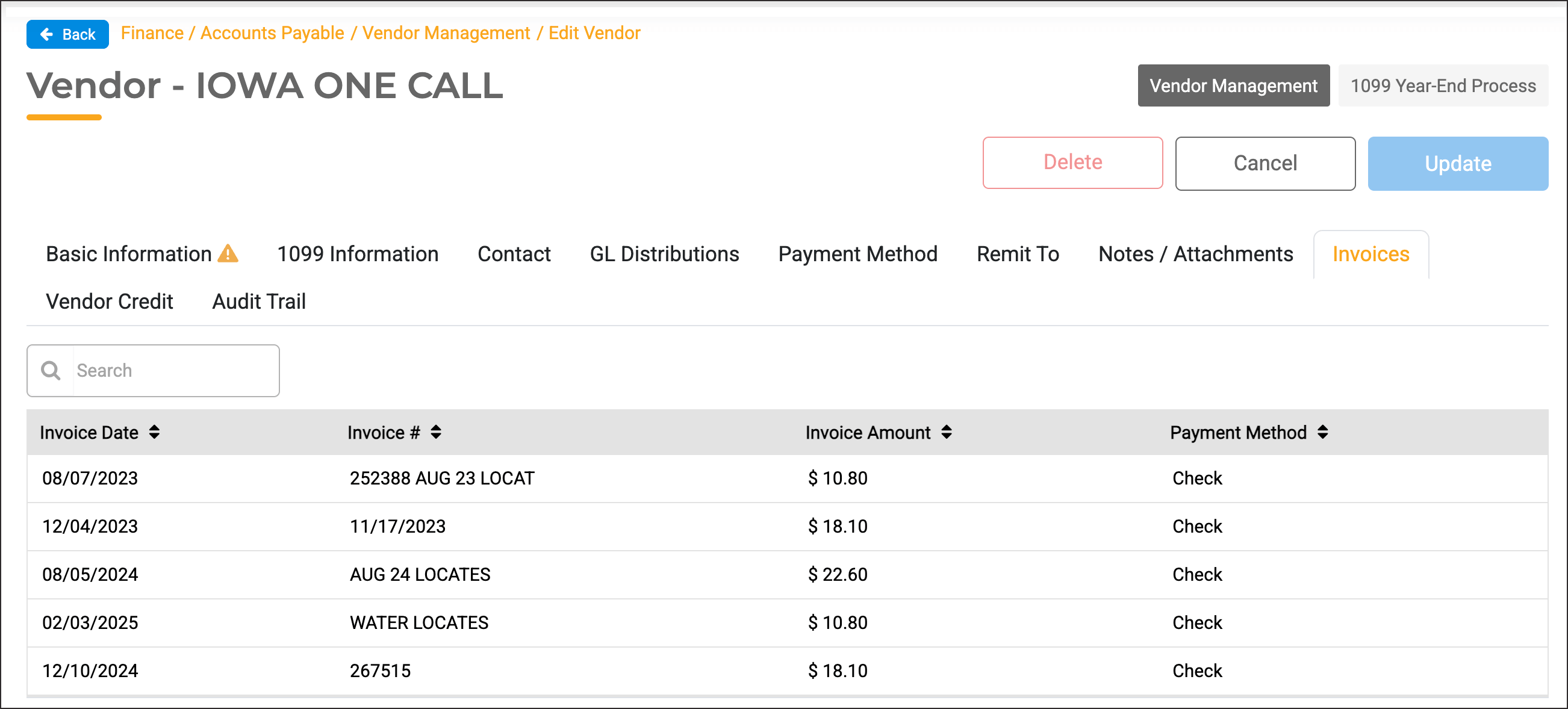Select the 12/10/2024 invoice date

coord(90,670)
